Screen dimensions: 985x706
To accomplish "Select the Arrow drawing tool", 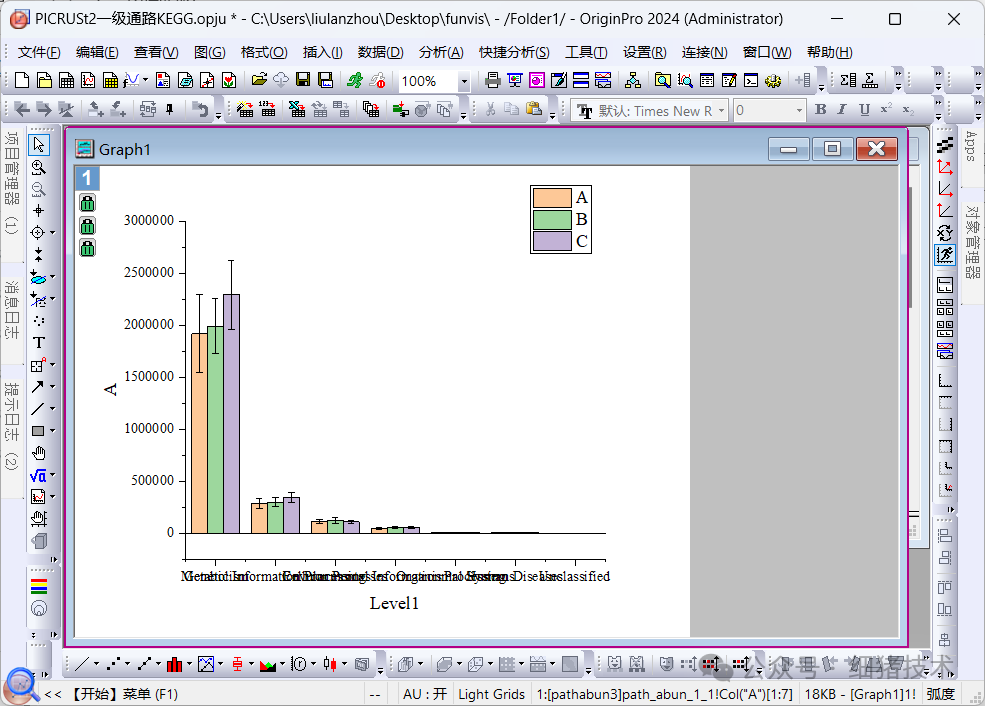I will click(38, 387).
